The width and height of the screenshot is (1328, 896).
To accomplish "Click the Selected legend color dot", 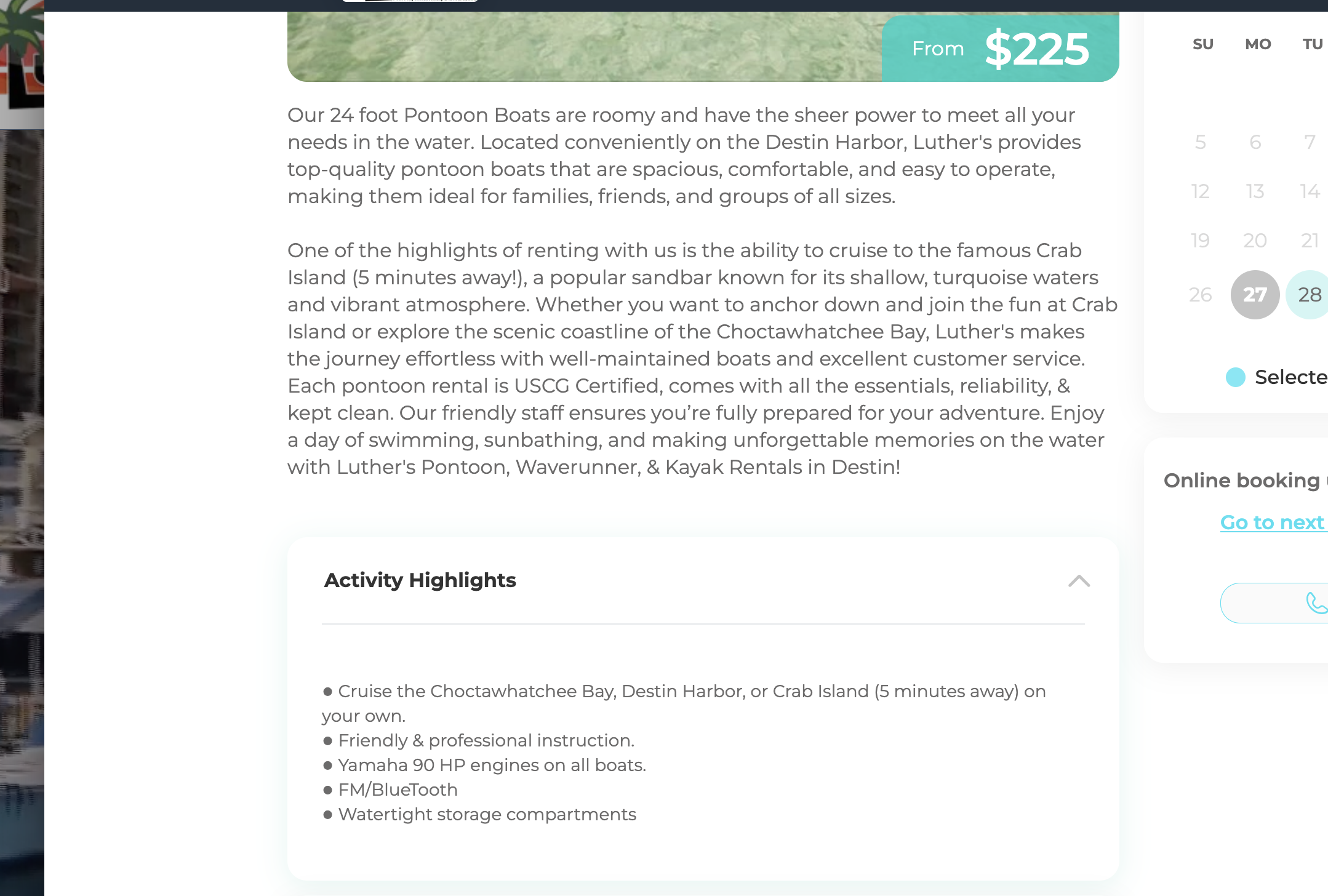I will click(x=1235, y=377).
